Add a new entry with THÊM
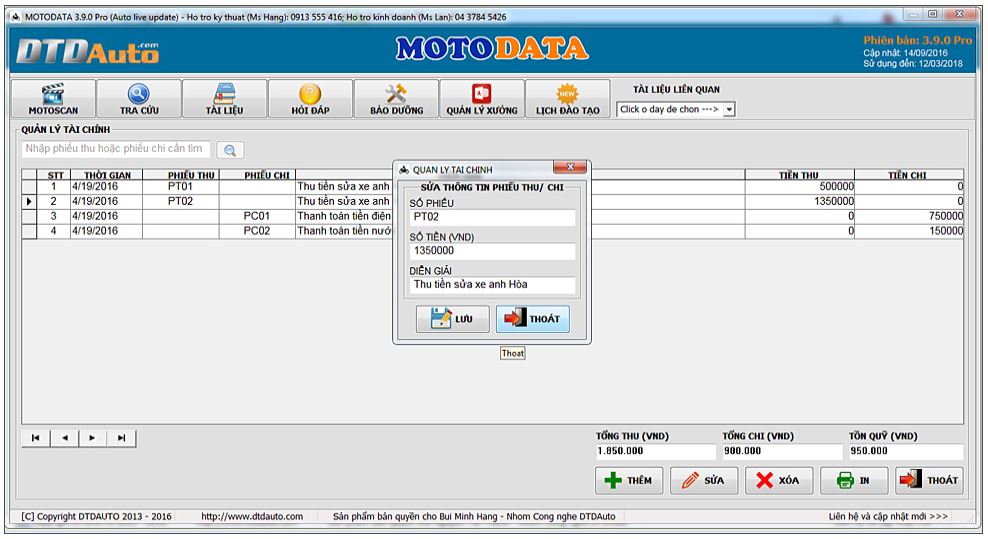 [x=629, y=480]
